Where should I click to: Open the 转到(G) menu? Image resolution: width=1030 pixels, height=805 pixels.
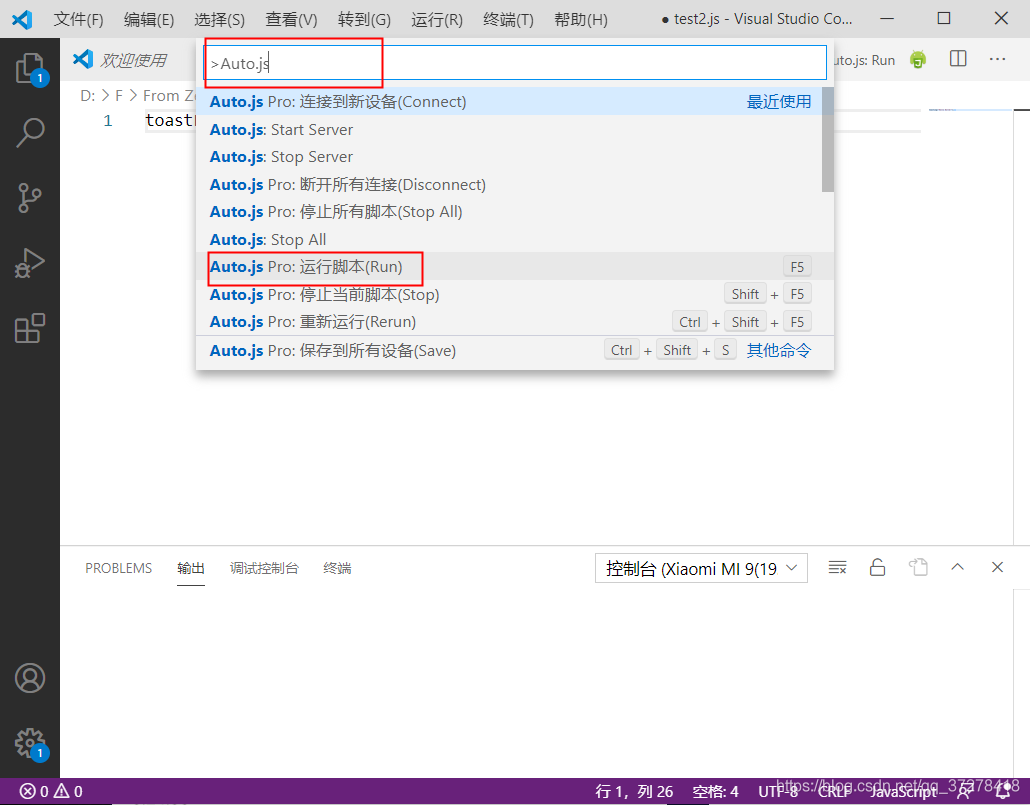[x=364, y=20]
